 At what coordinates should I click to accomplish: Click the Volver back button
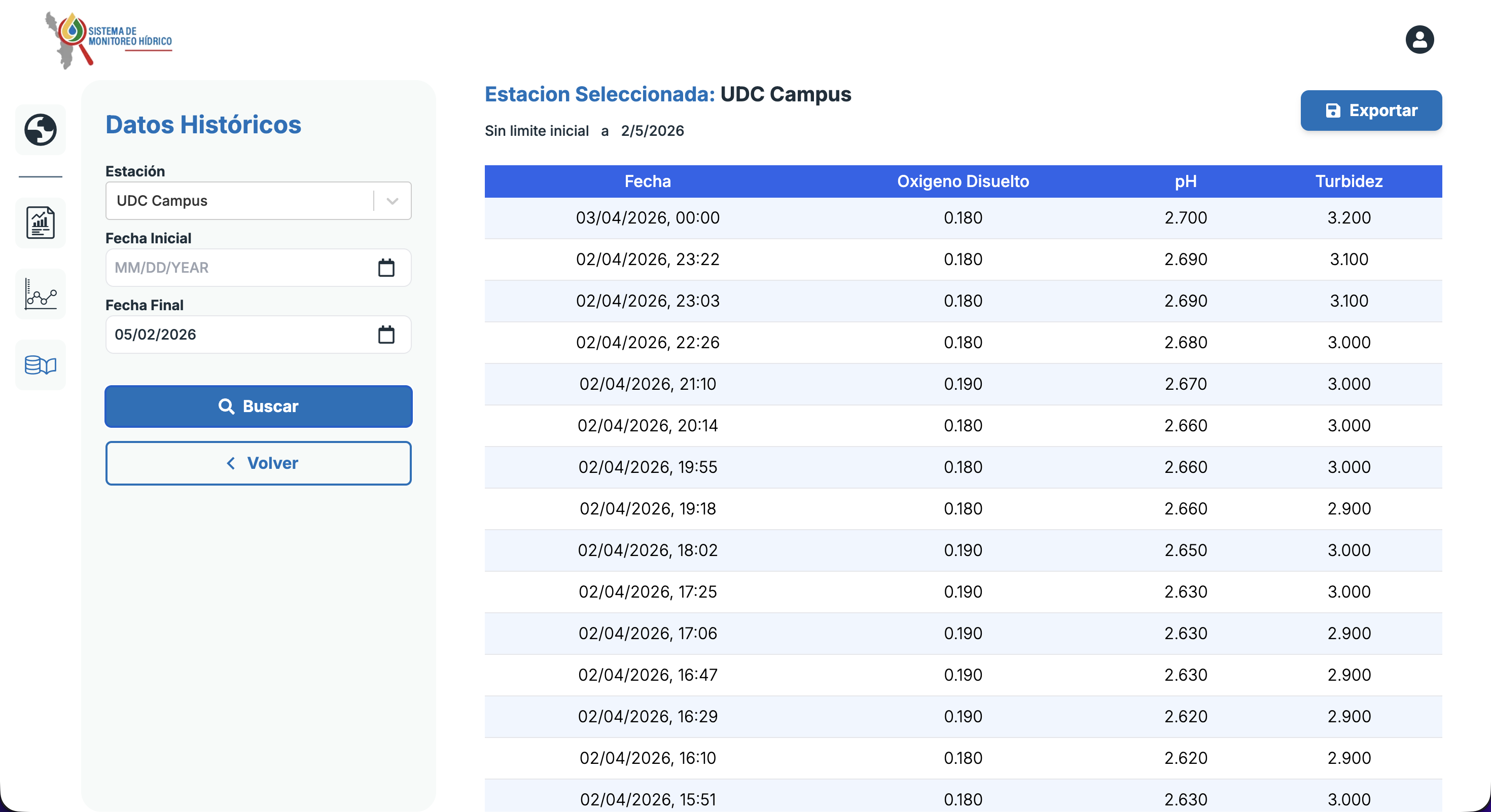coord(258,463)
